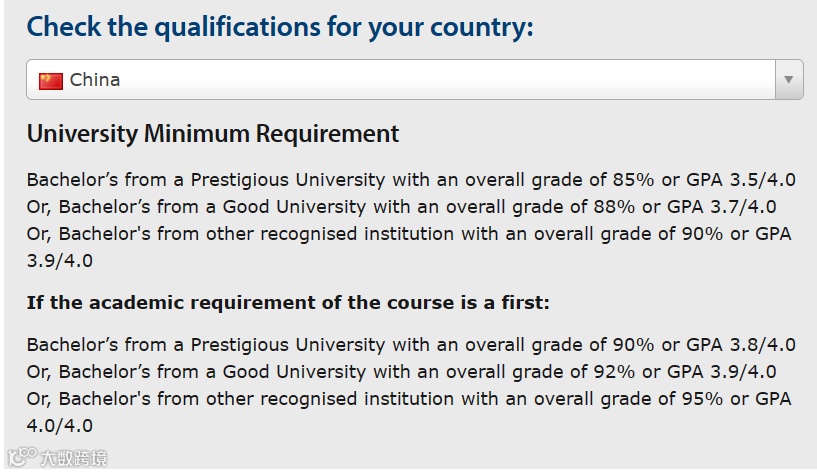
Task: Click the "大数跨境" watermark text
Action: point(74,458)
